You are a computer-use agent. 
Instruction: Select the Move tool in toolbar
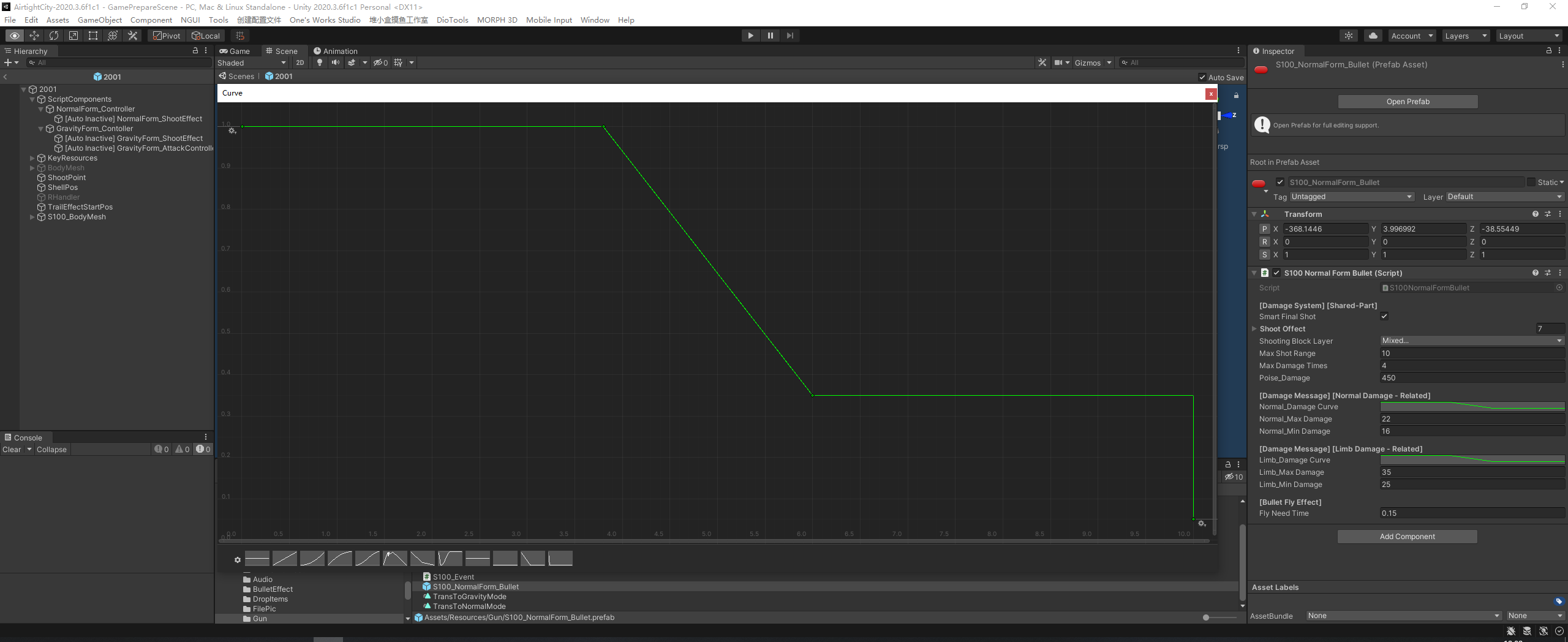point(34,36)
